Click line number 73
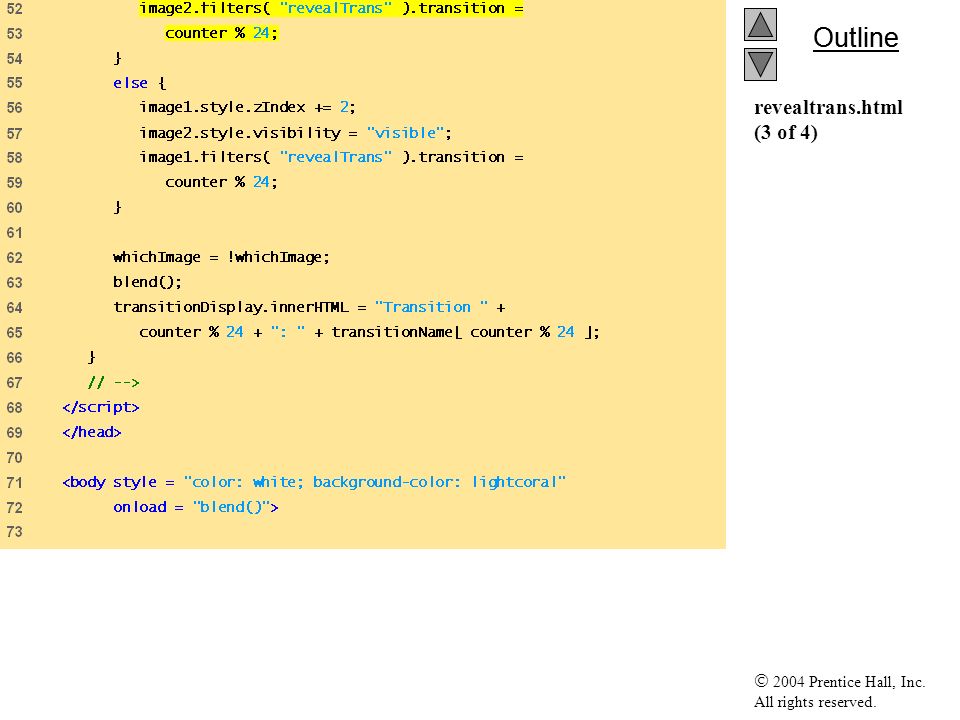This screenshot has height=720, width=960. pyautogui.click(x=14, y=532)
